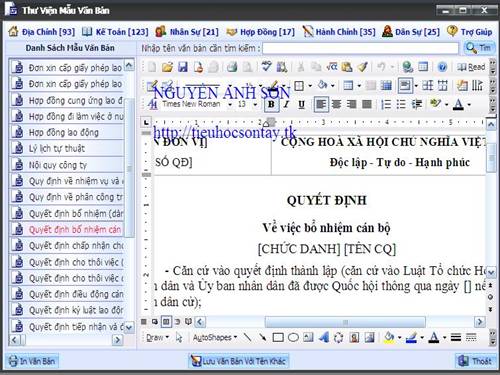Click the document search input field
The image size is (500, 375).
tap(361, 48)
